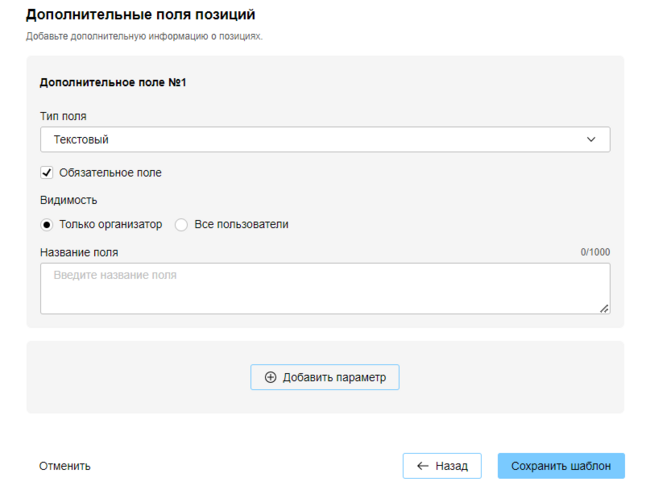Click the plus icon in Добавить параметр
The image size is (650, 486).
(270, 377)
